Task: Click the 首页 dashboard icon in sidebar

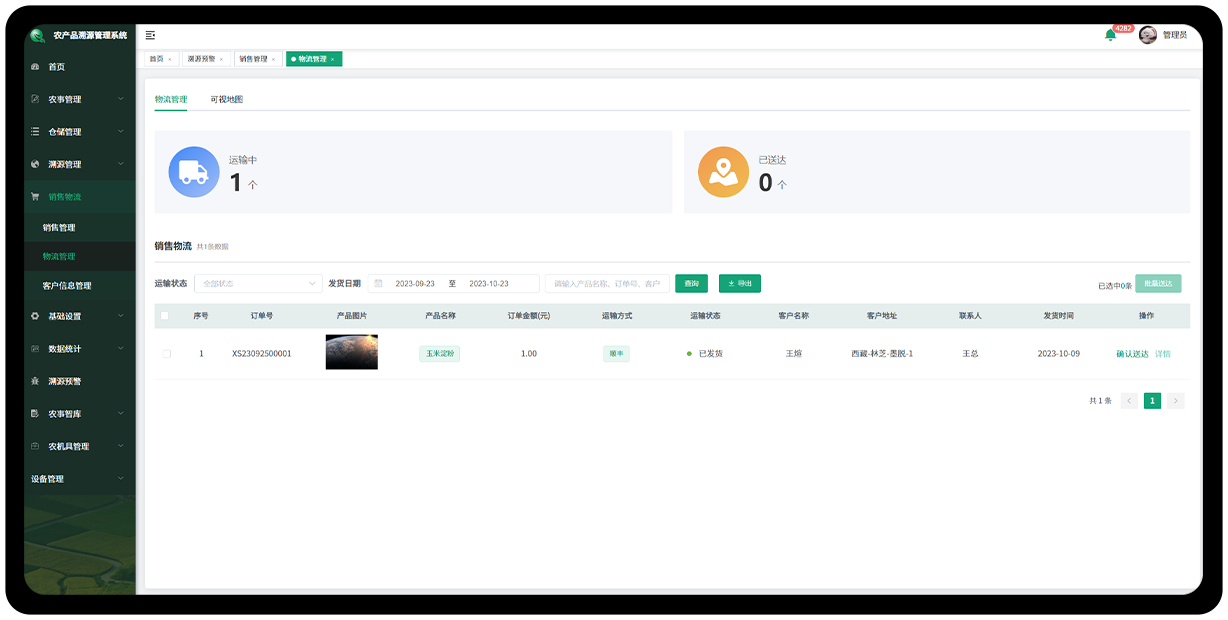Action: click(x=35, y=67)
